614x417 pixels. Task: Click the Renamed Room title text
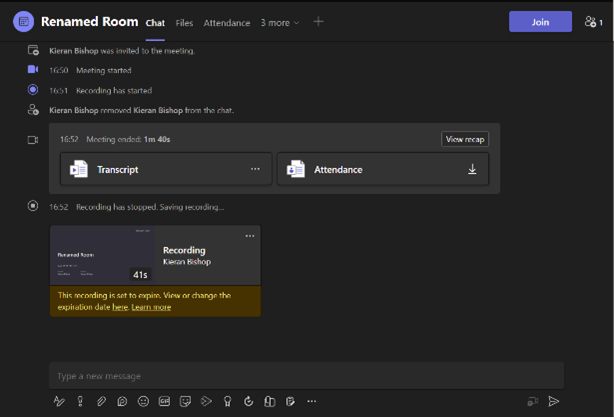click(90, 22)
